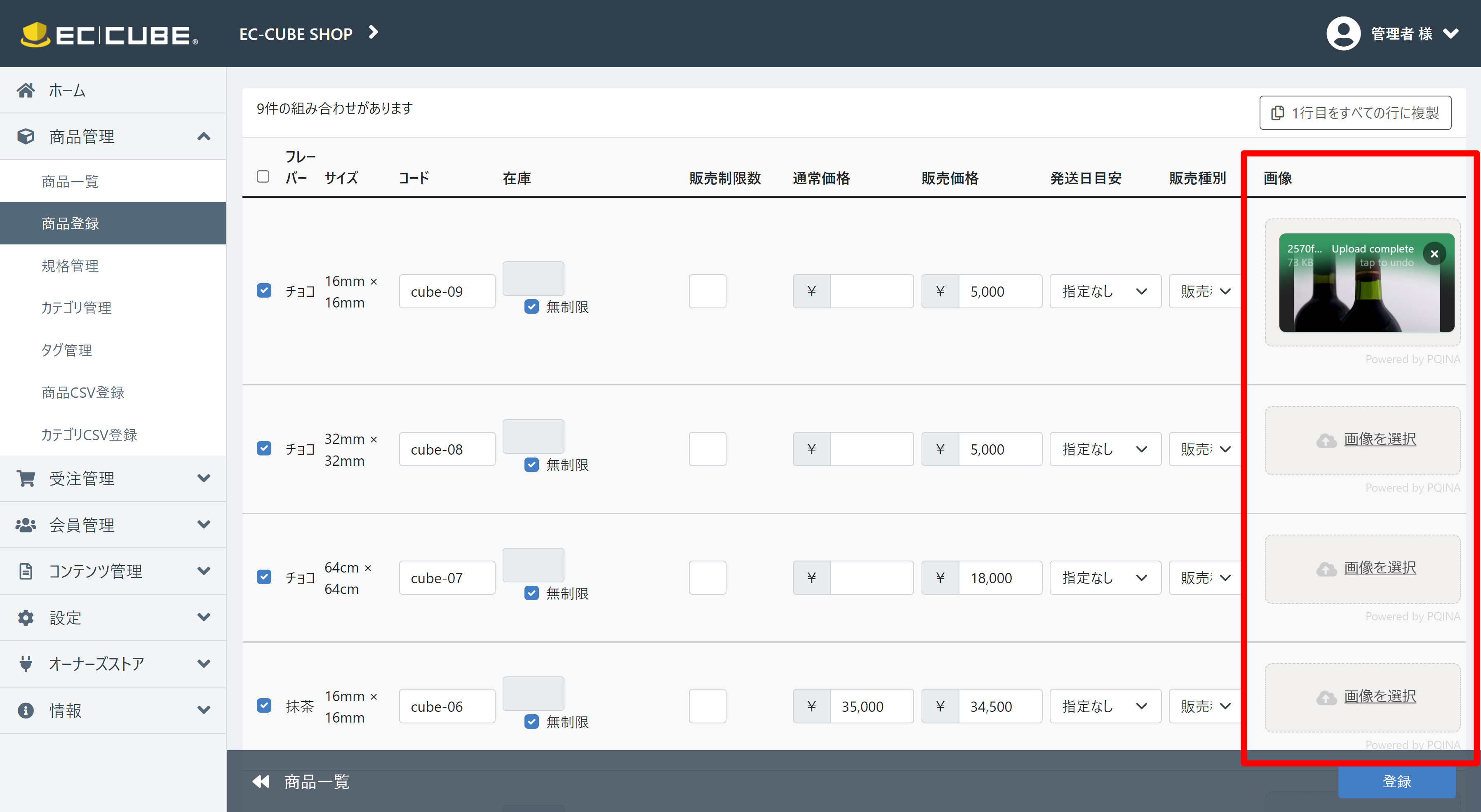Toggle 無制限 checkbox for cube-08
The image size is (1481, 812).
(531, 465)
